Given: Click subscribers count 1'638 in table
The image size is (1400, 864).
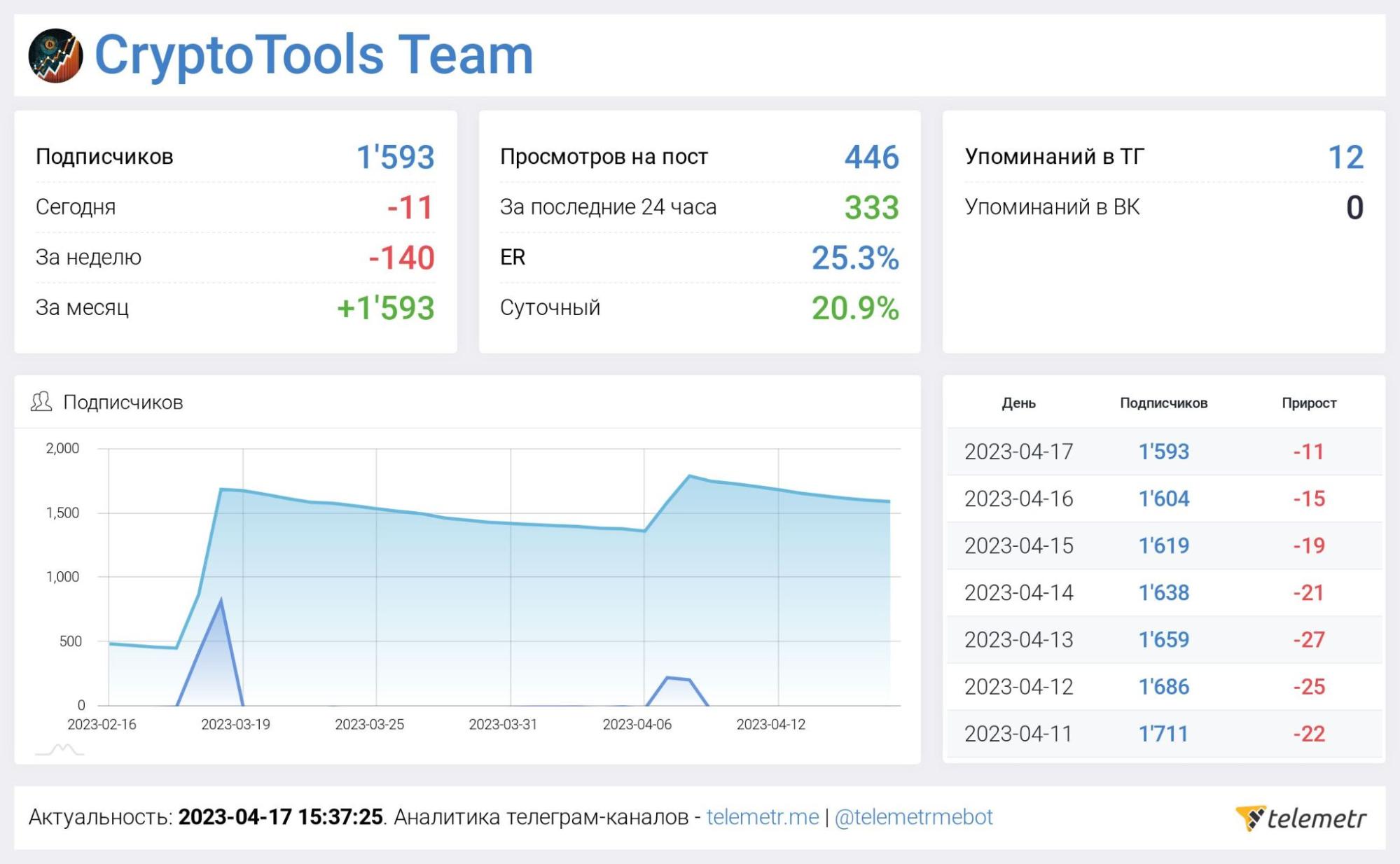Looking at the screenshot, I should pyautogui.click(x=1164, y=592).
